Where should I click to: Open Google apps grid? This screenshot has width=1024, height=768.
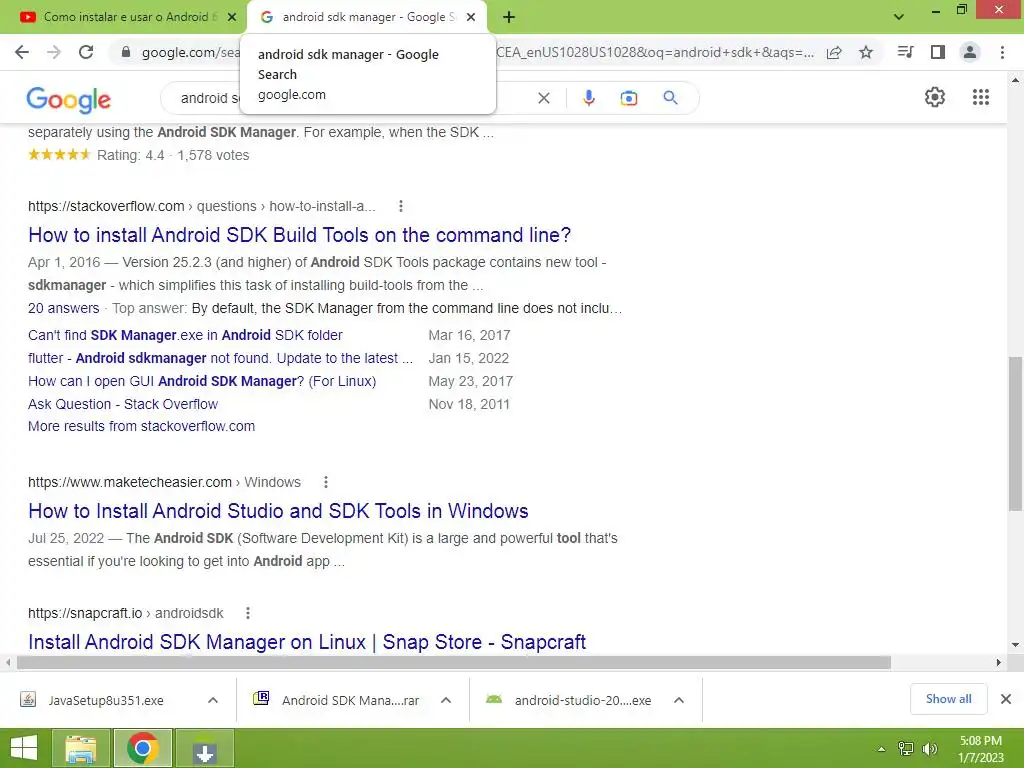[980, 97]
